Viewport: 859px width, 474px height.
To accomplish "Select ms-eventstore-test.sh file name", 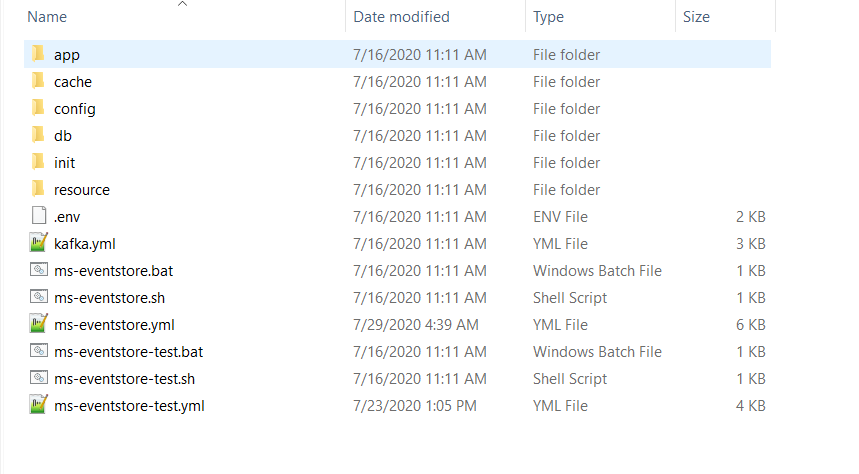I will click(x=125, y=378).
